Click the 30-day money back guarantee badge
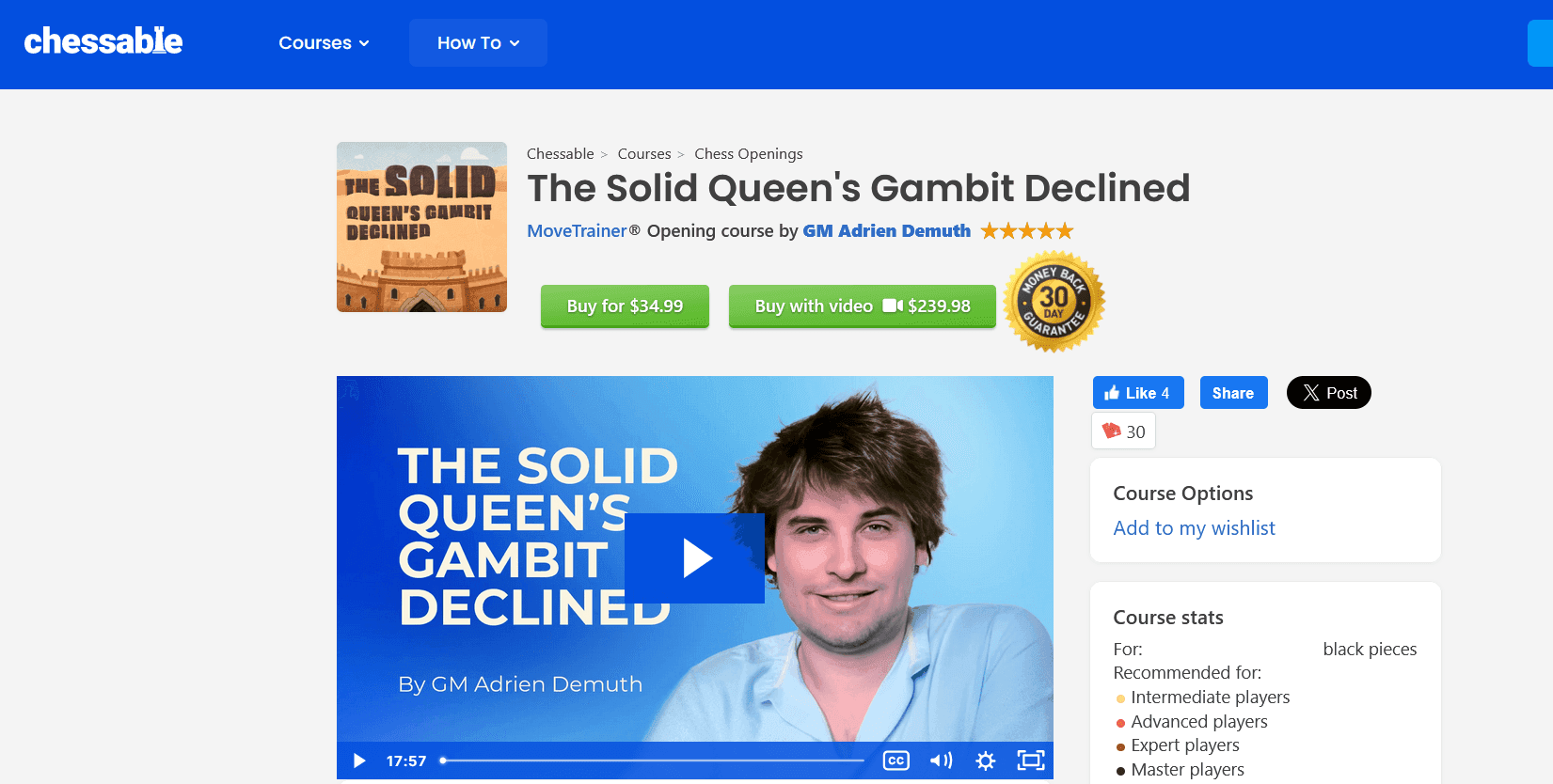This screenshot has height=784, width=1553. (1054, 302)
